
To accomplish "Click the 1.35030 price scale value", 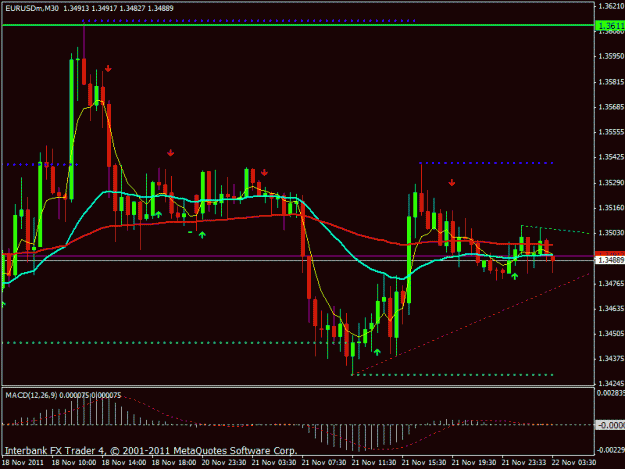I will (x=611, y=232).
